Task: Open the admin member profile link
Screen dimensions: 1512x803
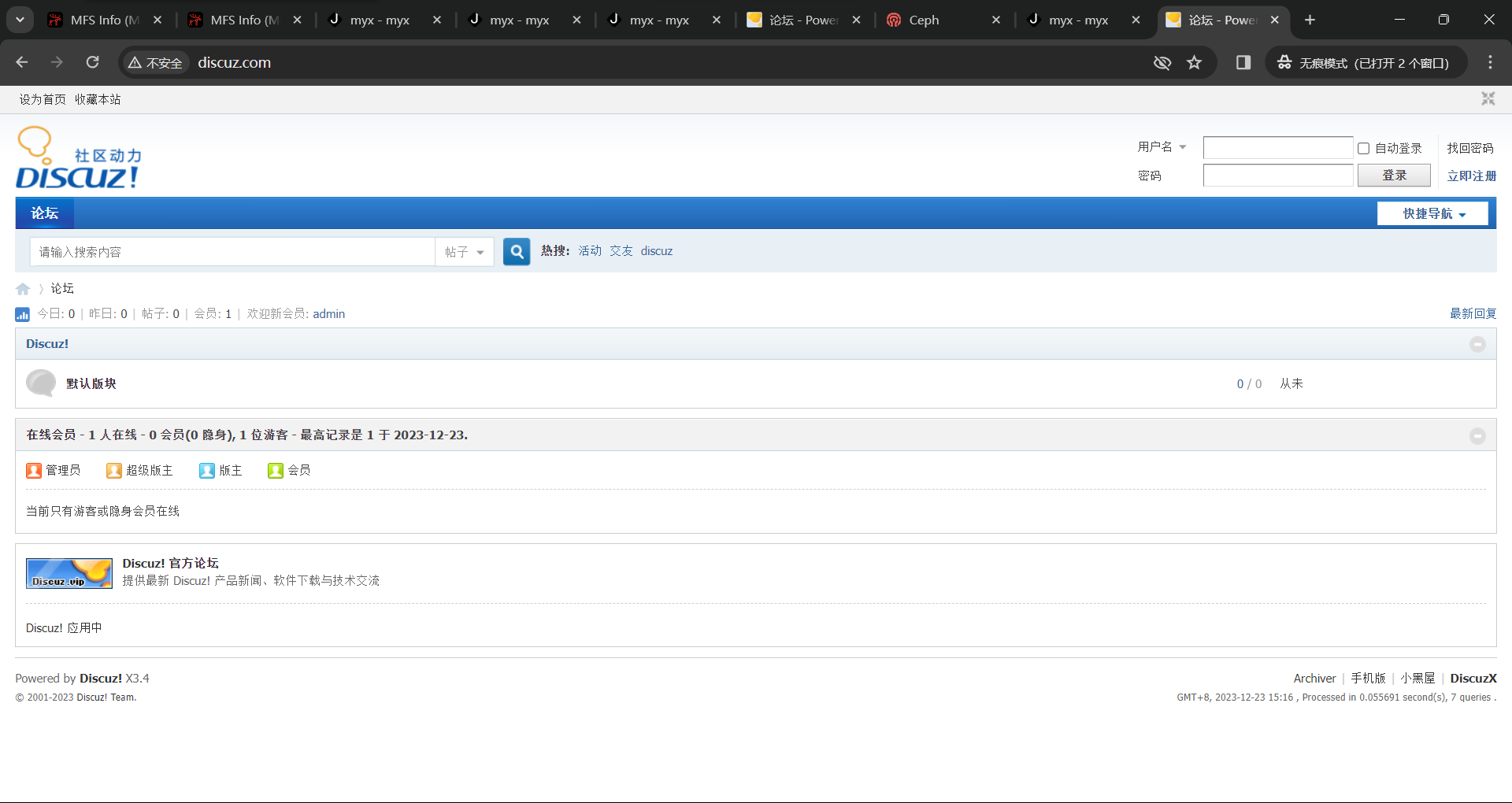Action: [329, 313]
